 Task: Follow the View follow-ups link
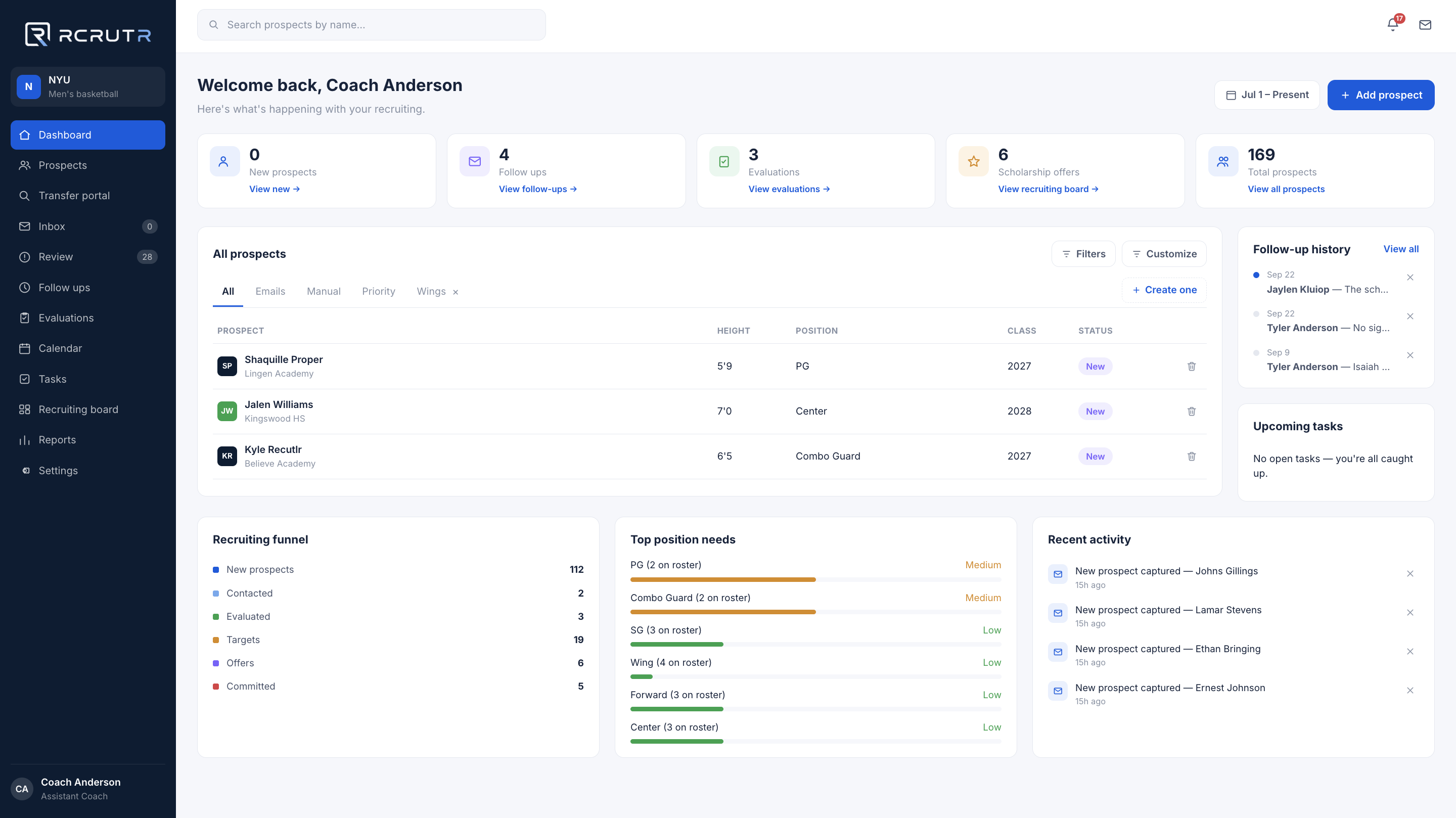(537, 190)
